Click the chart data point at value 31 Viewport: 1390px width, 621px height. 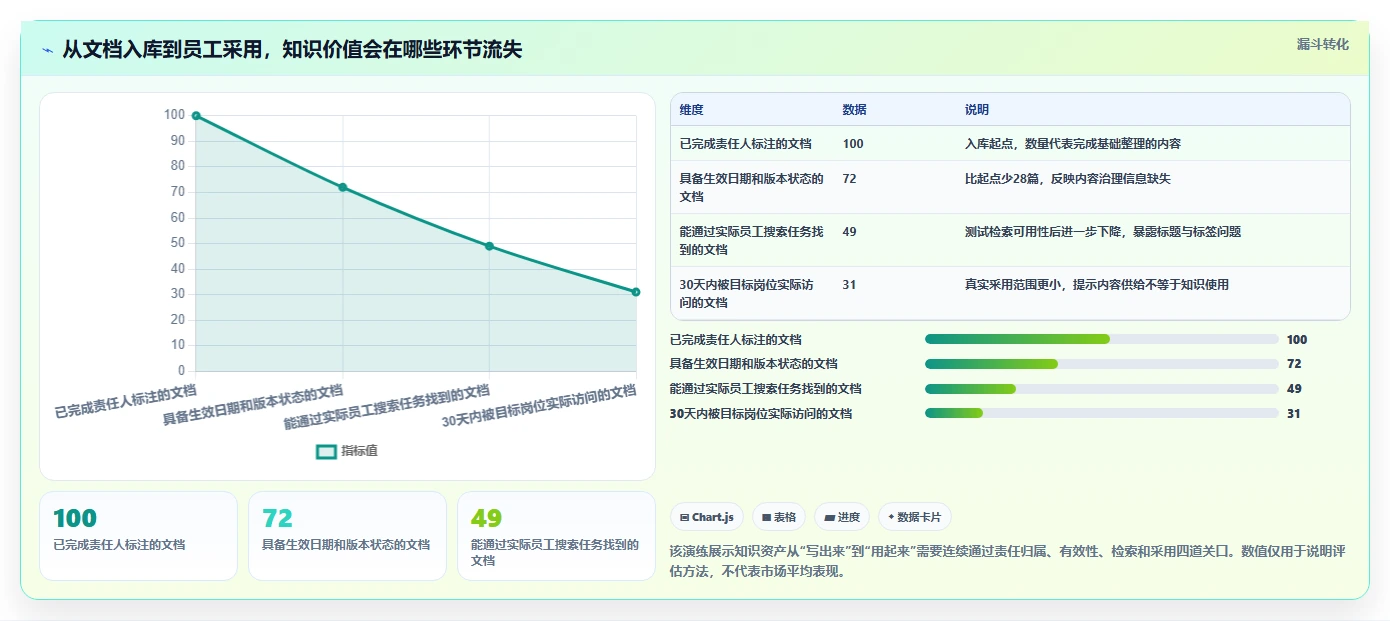click(x=636, y=292)
